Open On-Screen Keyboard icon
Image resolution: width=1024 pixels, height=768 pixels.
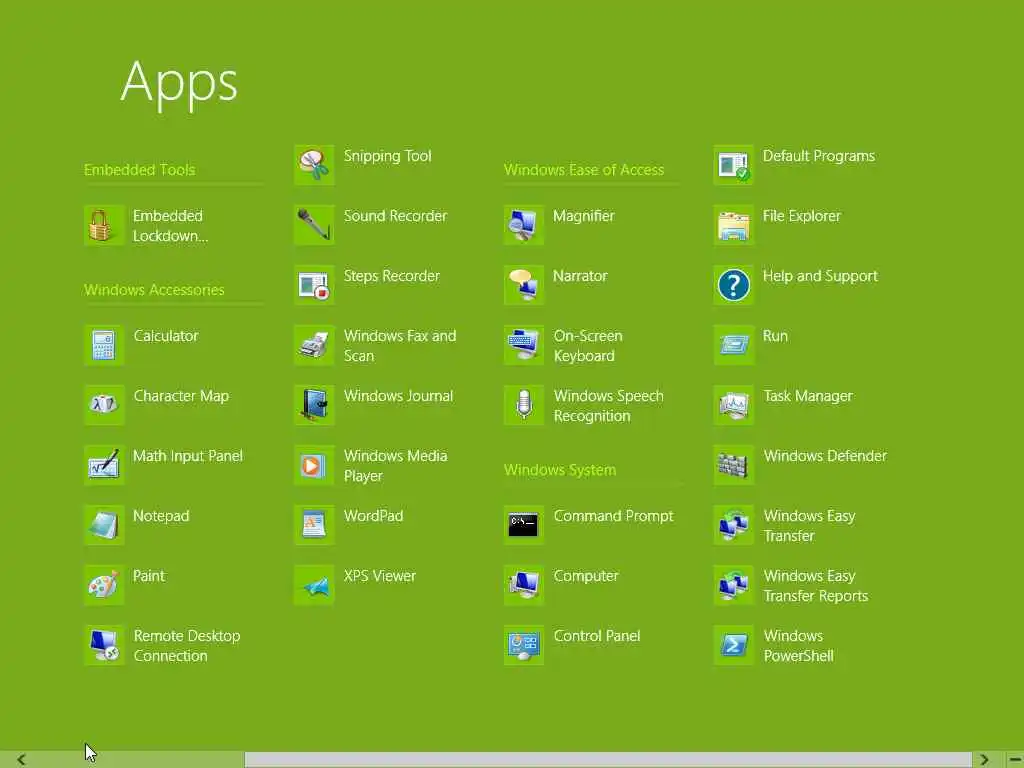(x=524, y=345)
